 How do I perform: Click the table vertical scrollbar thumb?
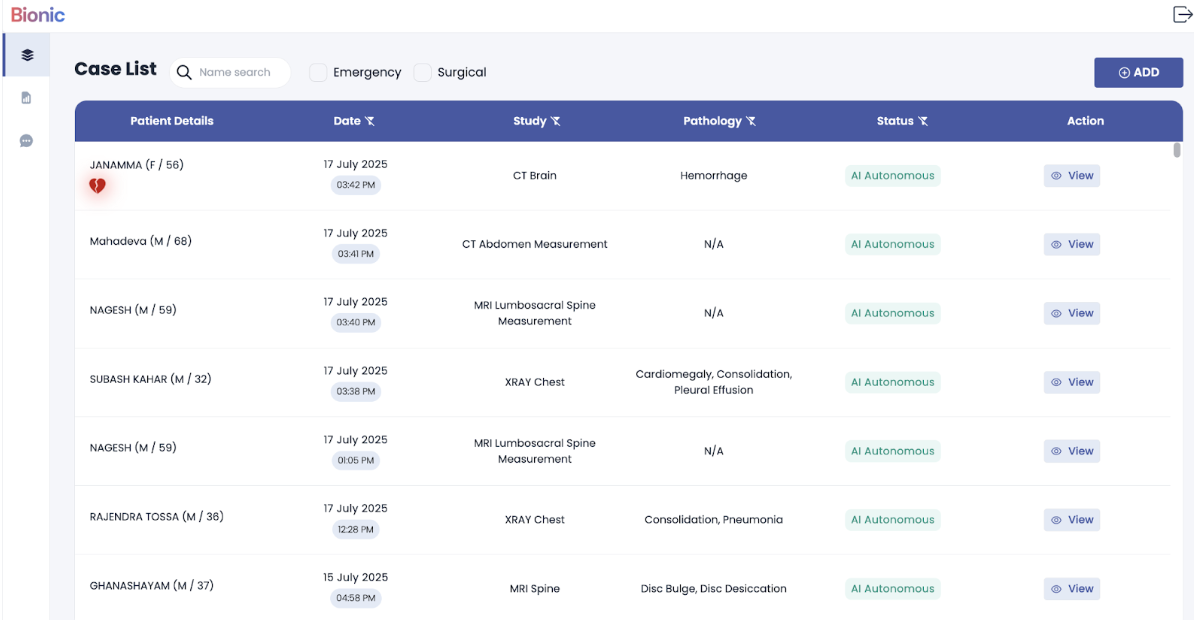tap(1176, 150)
